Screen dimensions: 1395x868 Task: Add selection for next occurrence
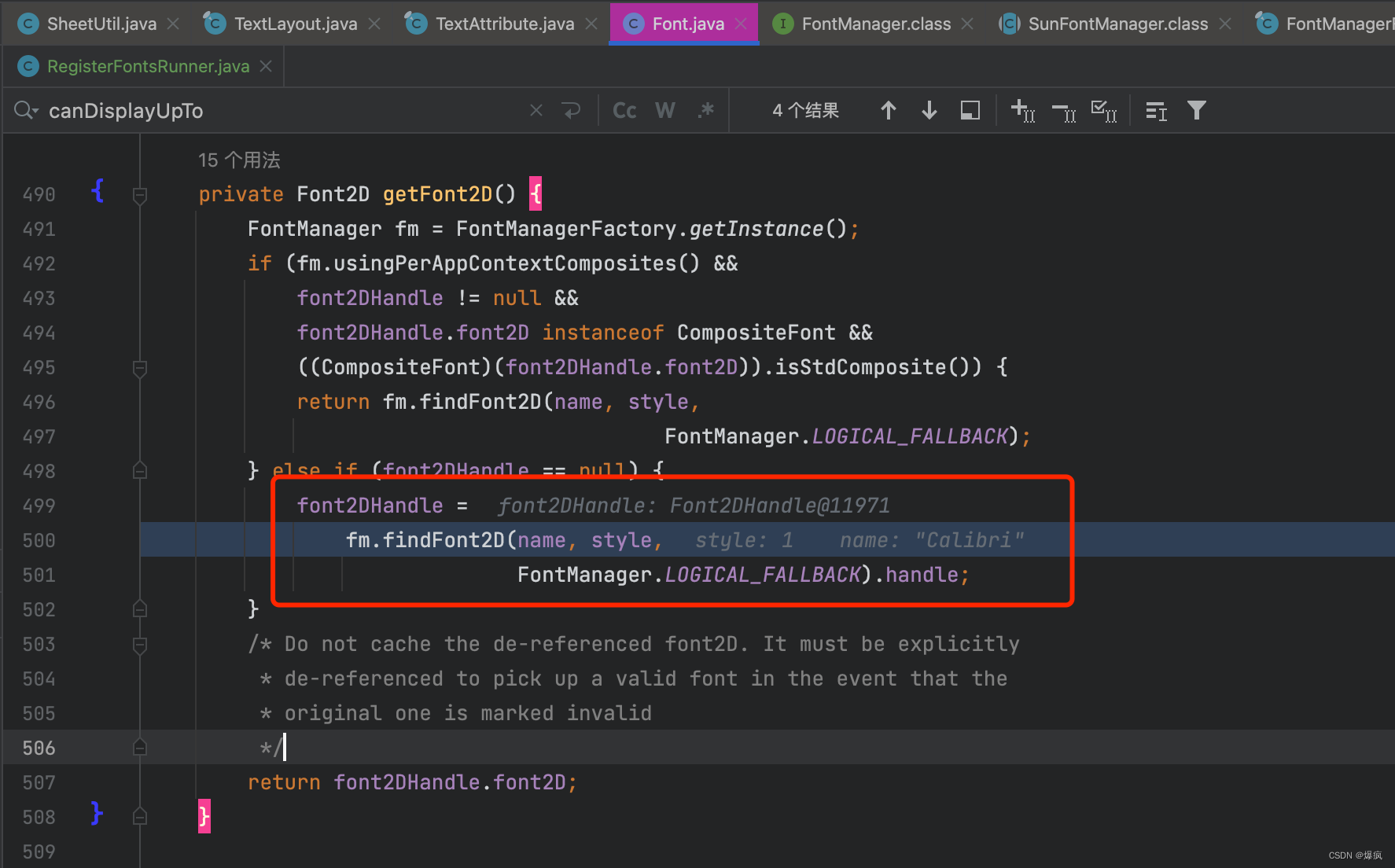(1022, 111)
